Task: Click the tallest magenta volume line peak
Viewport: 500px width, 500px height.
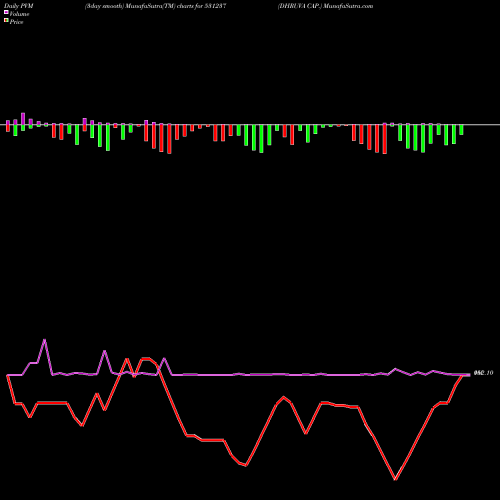Action: tap(45, 340)
